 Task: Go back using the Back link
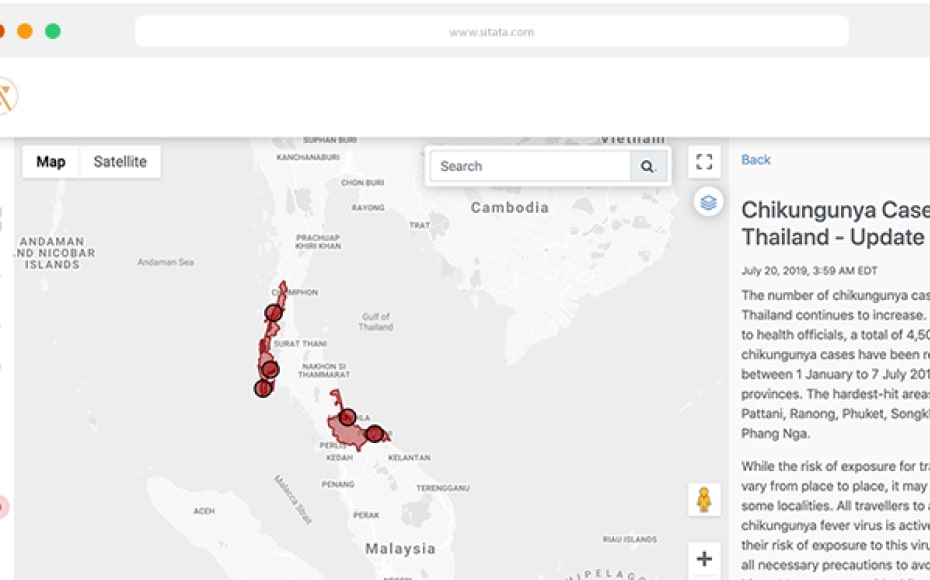click(756, 160)
